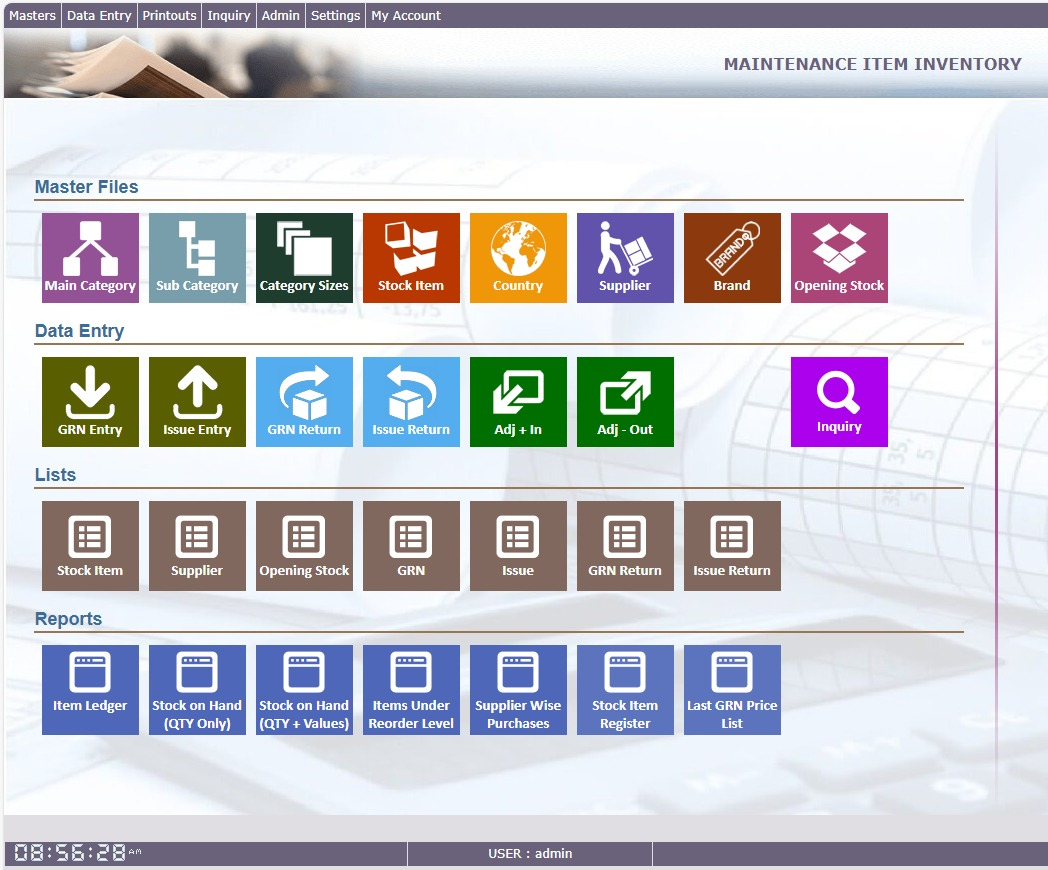Select the Country globe tile

pos(518,257)
